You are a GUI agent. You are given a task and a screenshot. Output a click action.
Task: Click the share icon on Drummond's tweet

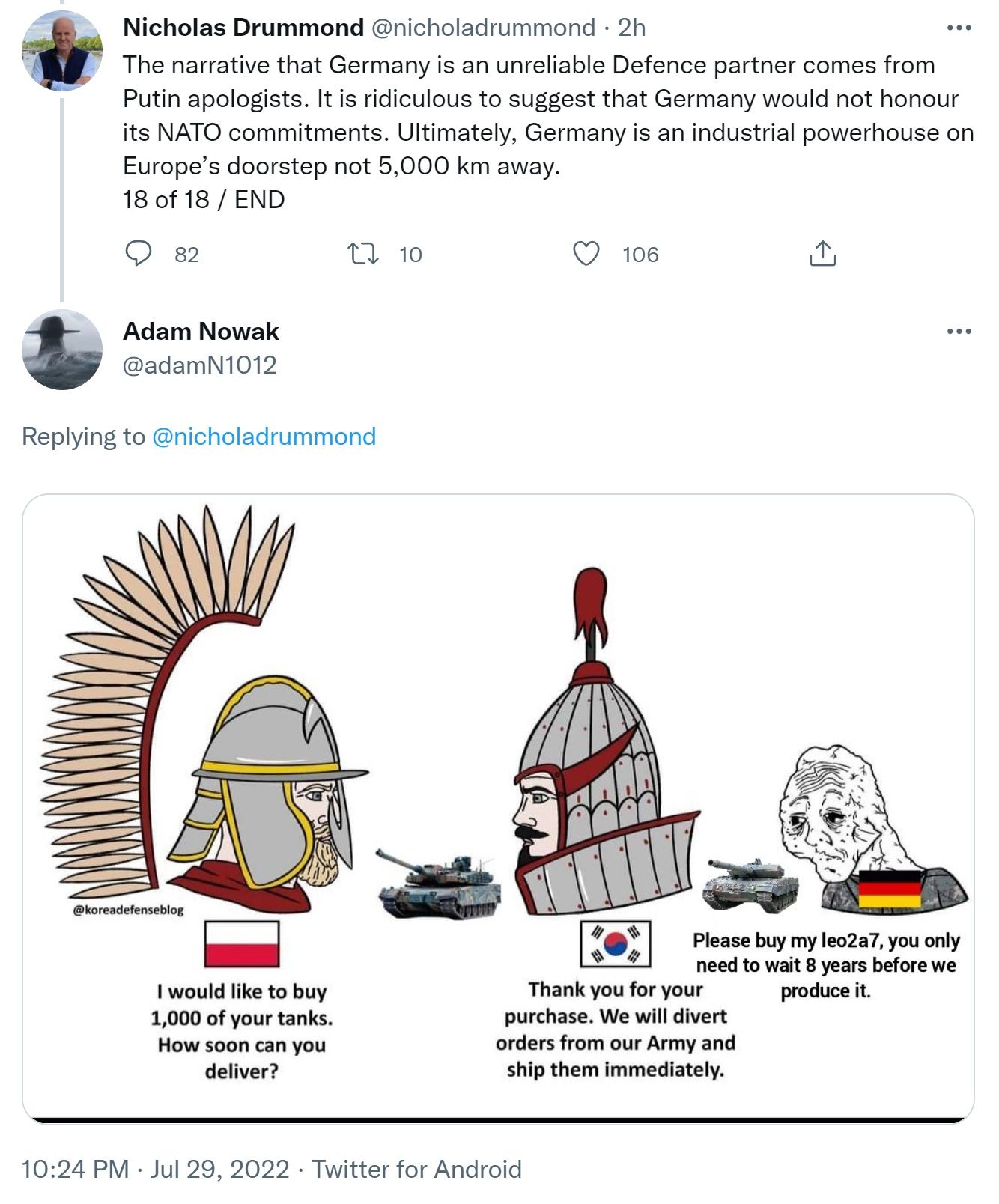coord(822,254)
